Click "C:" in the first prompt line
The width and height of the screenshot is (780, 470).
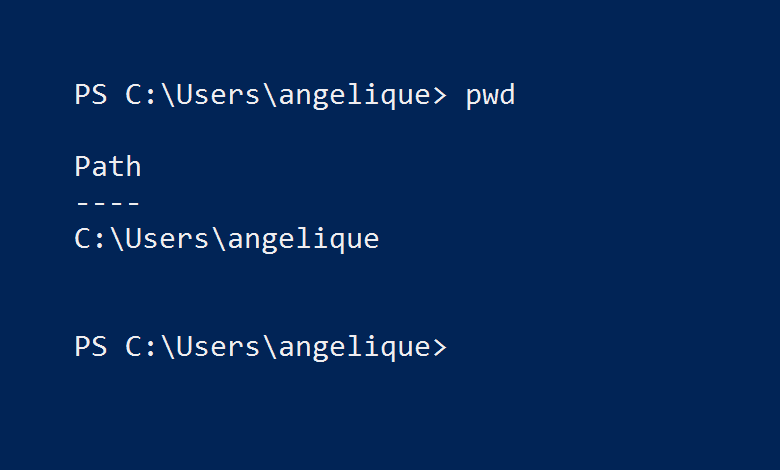click(141, 94)
